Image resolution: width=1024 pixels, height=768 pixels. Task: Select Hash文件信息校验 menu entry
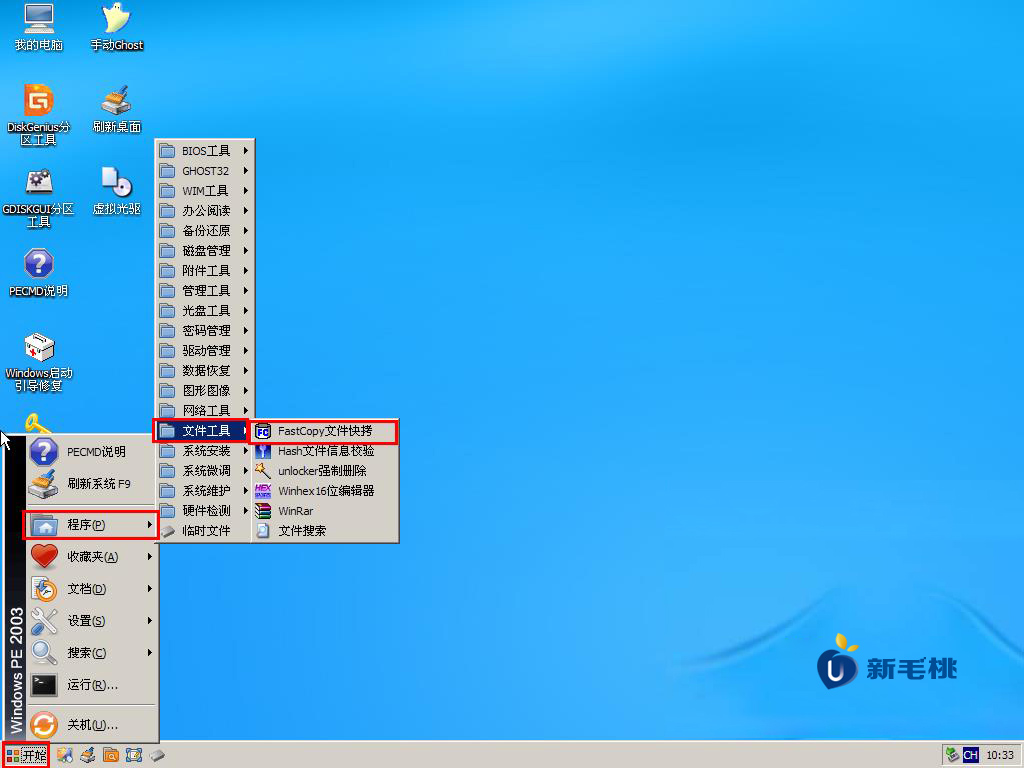pos(325,451)
